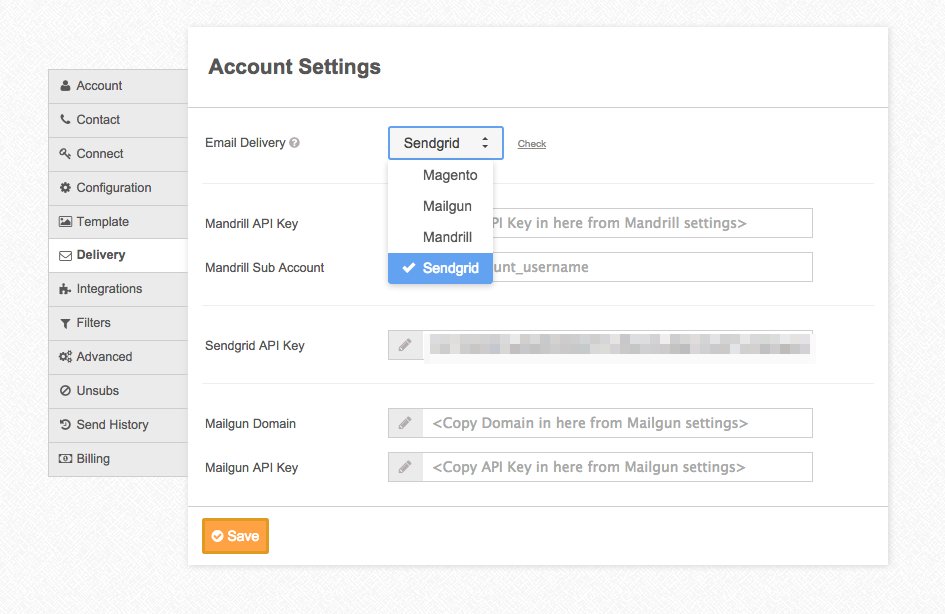Open the Account tab with user icon
This screenshot has width=945, height=614.
(117, 86)
